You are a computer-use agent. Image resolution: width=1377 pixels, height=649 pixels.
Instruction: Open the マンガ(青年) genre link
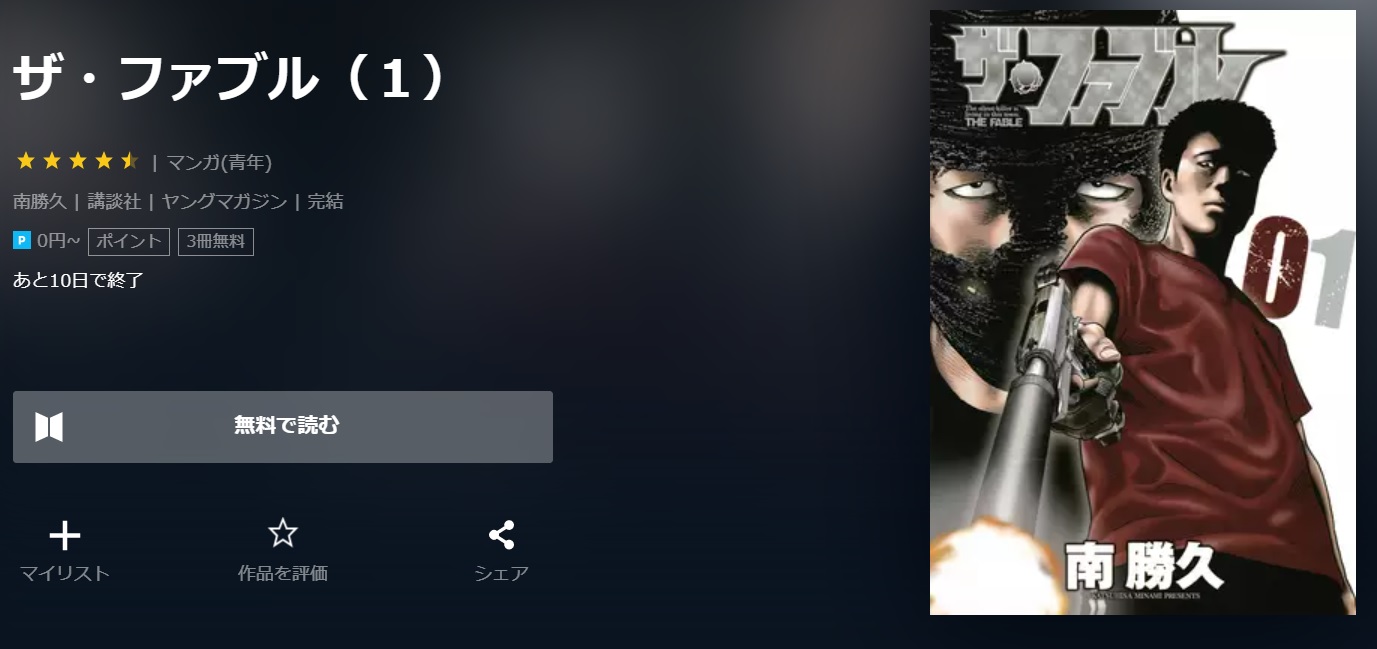(x=219, y=162)
